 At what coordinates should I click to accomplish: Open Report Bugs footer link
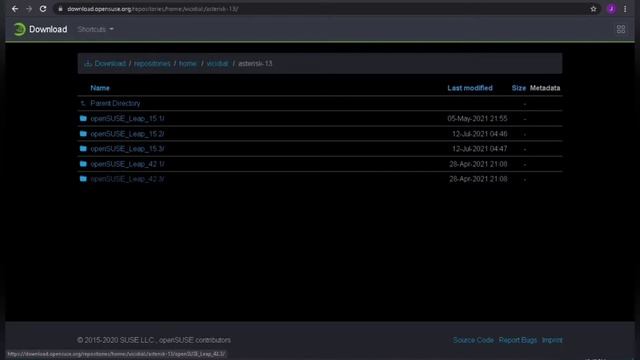point(518,340)
